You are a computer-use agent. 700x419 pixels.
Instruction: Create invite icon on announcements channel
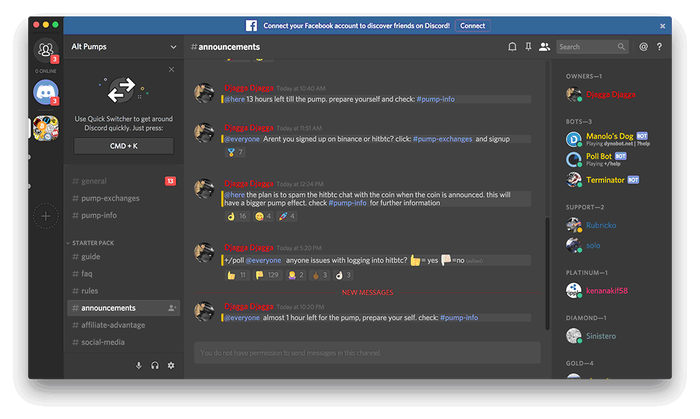click(x=172, y=308)
